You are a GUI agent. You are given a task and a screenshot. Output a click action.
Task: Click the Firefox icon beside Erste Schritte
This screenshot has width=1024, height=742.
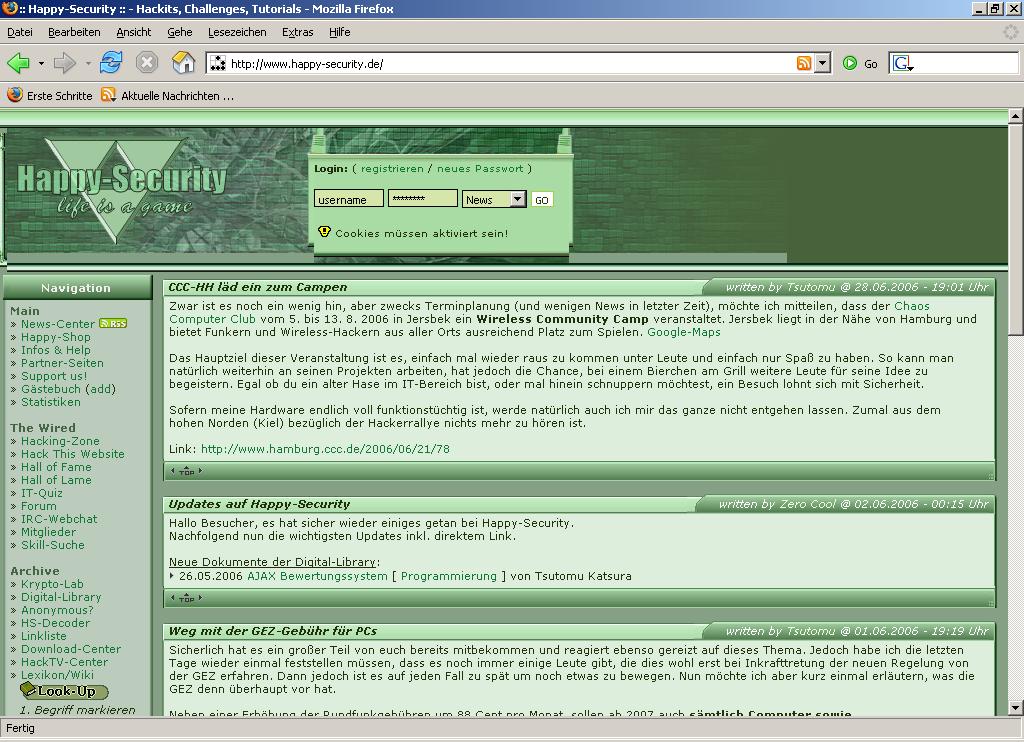[14, 95]
